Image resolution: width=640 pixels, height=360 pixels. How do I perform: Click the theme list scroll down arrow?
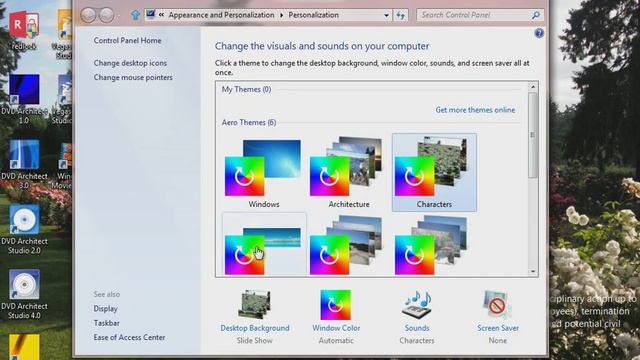click(533, 271)
